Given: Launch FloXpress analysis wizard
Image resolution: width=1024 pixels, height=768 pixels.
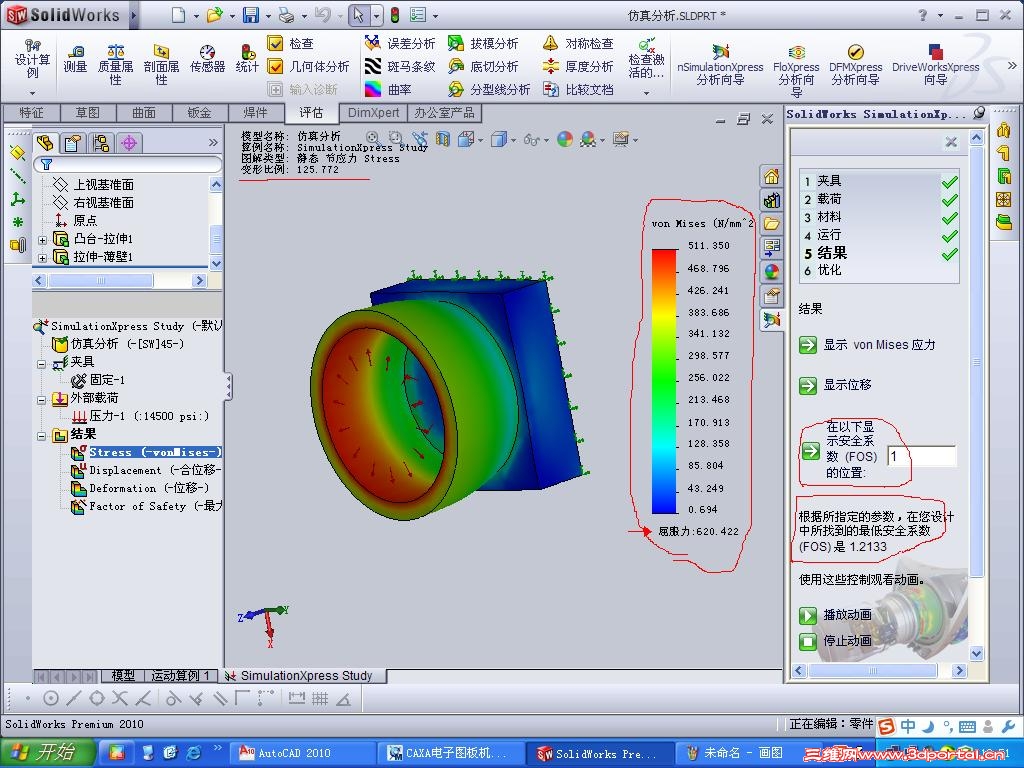Looking at the screenshot, I should tap(796, 69).
